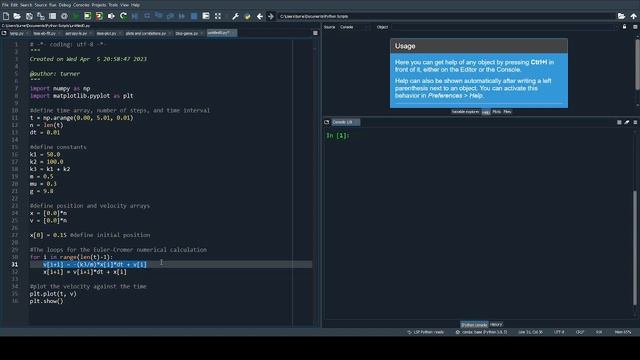The image size is (640, 360).
Task: Lock the Help pane object
Action: click(624, 27)
